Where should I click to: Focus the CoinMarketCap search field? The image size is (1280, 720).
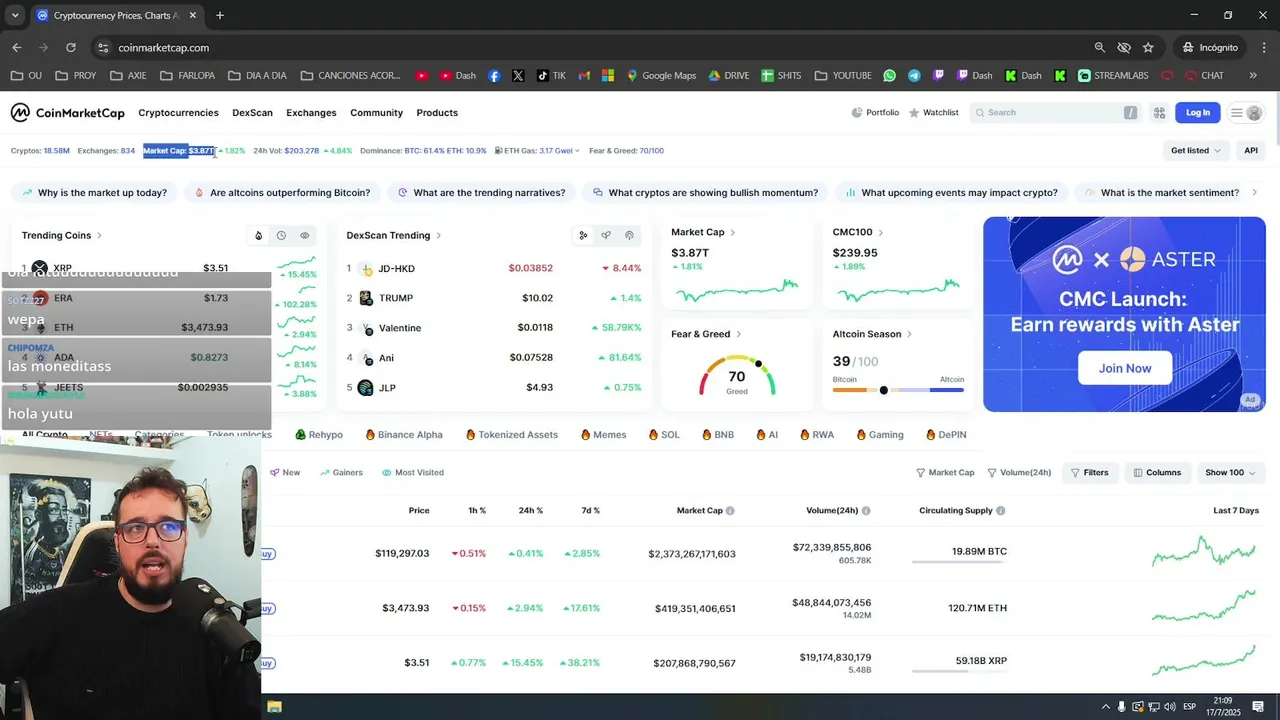click(x=1055, y=113)
